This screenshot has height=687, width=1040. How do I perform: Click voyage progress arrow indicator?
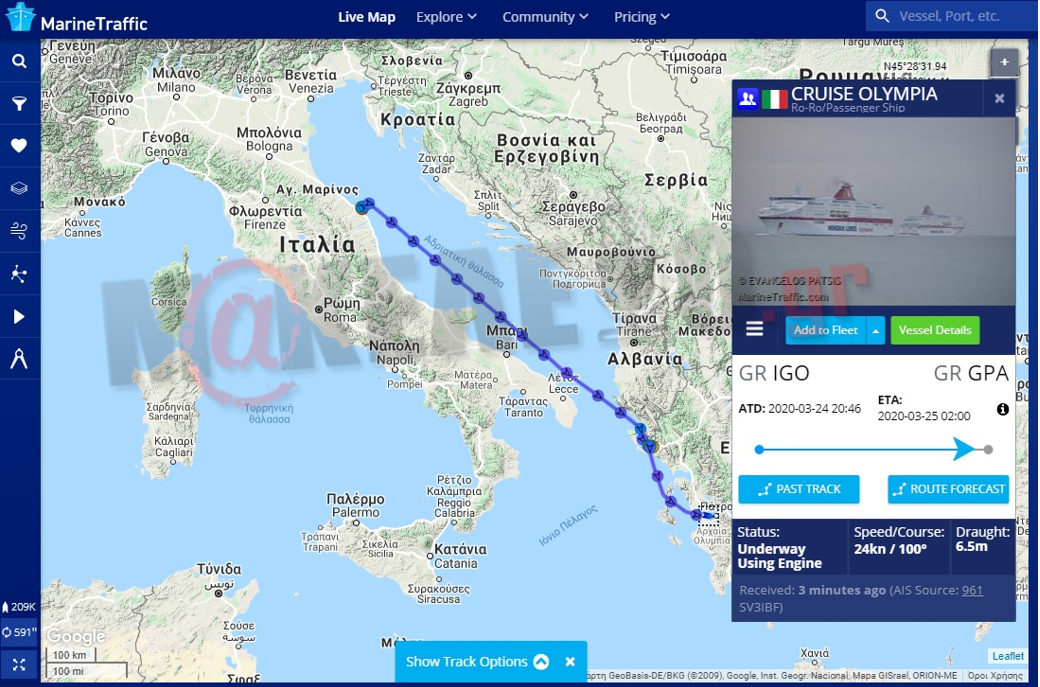tap(965, 450)
